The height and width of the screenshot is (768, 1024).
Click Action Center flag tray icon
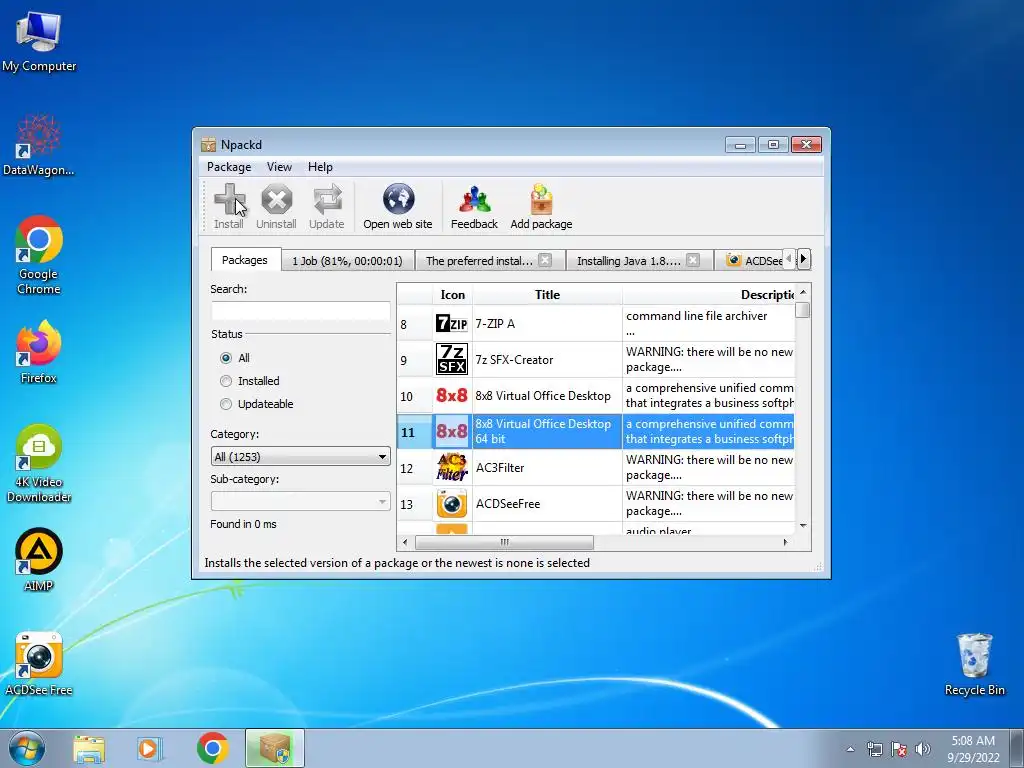point(899,749)
